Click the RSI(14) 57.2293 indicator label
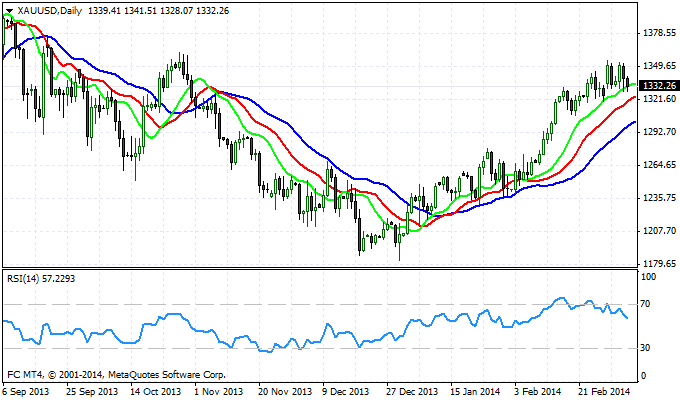680x400 pixels. (41, 279)
